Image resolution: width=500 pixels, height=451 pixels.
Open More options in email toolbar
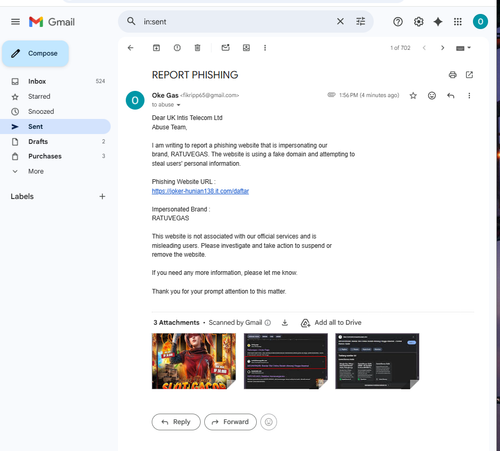tap(265, 48)
